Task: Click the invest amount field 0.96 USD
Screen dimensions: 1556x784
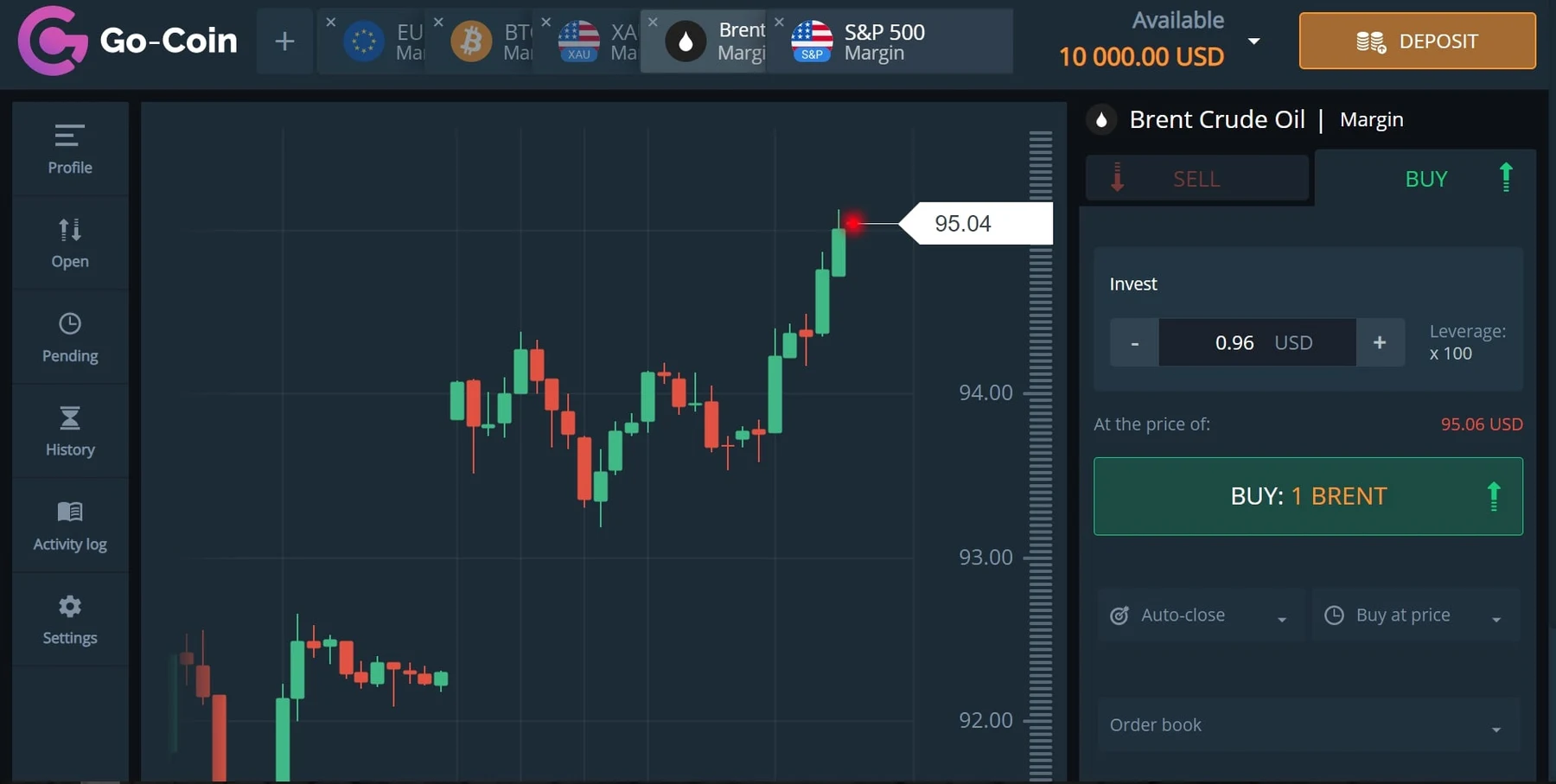Action: pos(1257,342)
